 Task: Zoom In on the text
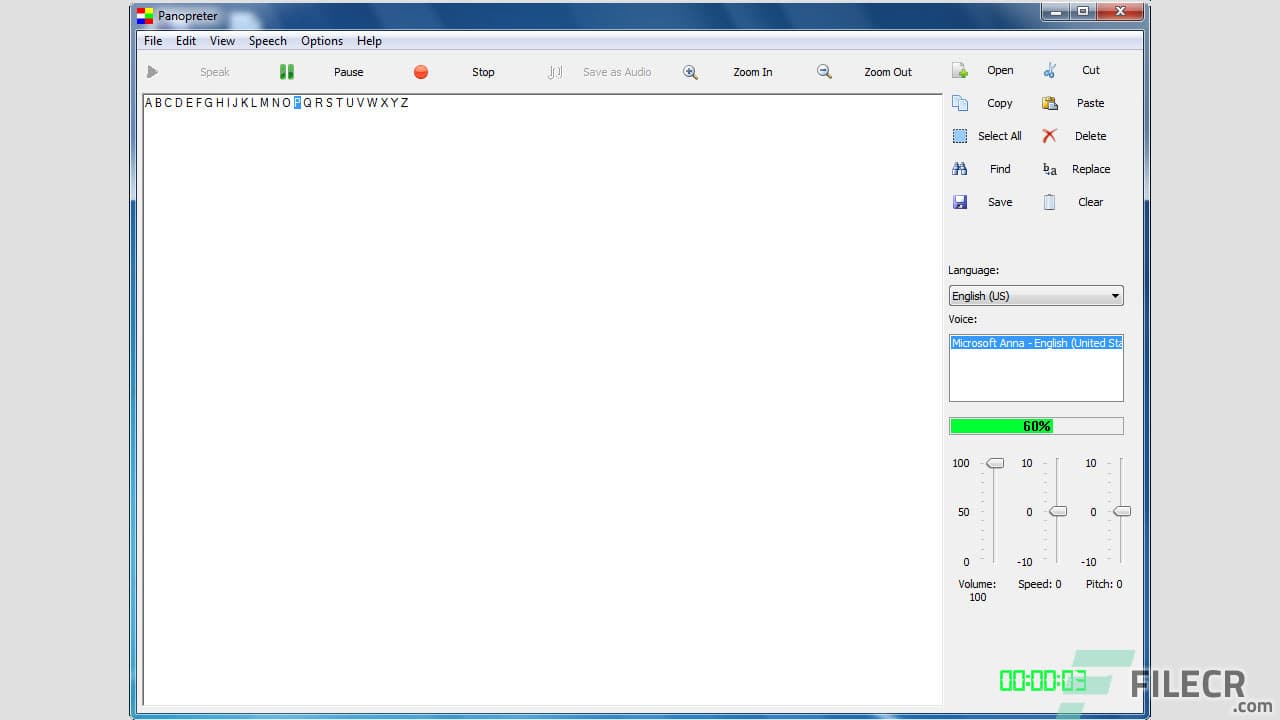(x=690, y=71)
